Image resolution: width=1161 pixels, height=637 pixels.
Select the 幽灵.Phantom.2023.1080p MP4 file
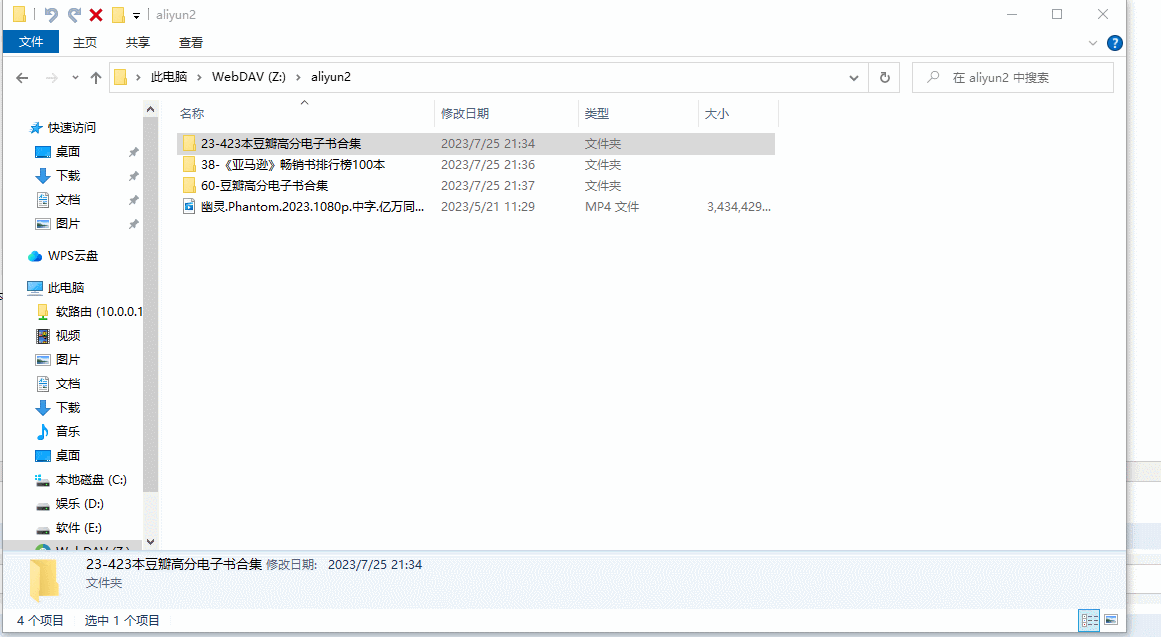tap(476, 207)
